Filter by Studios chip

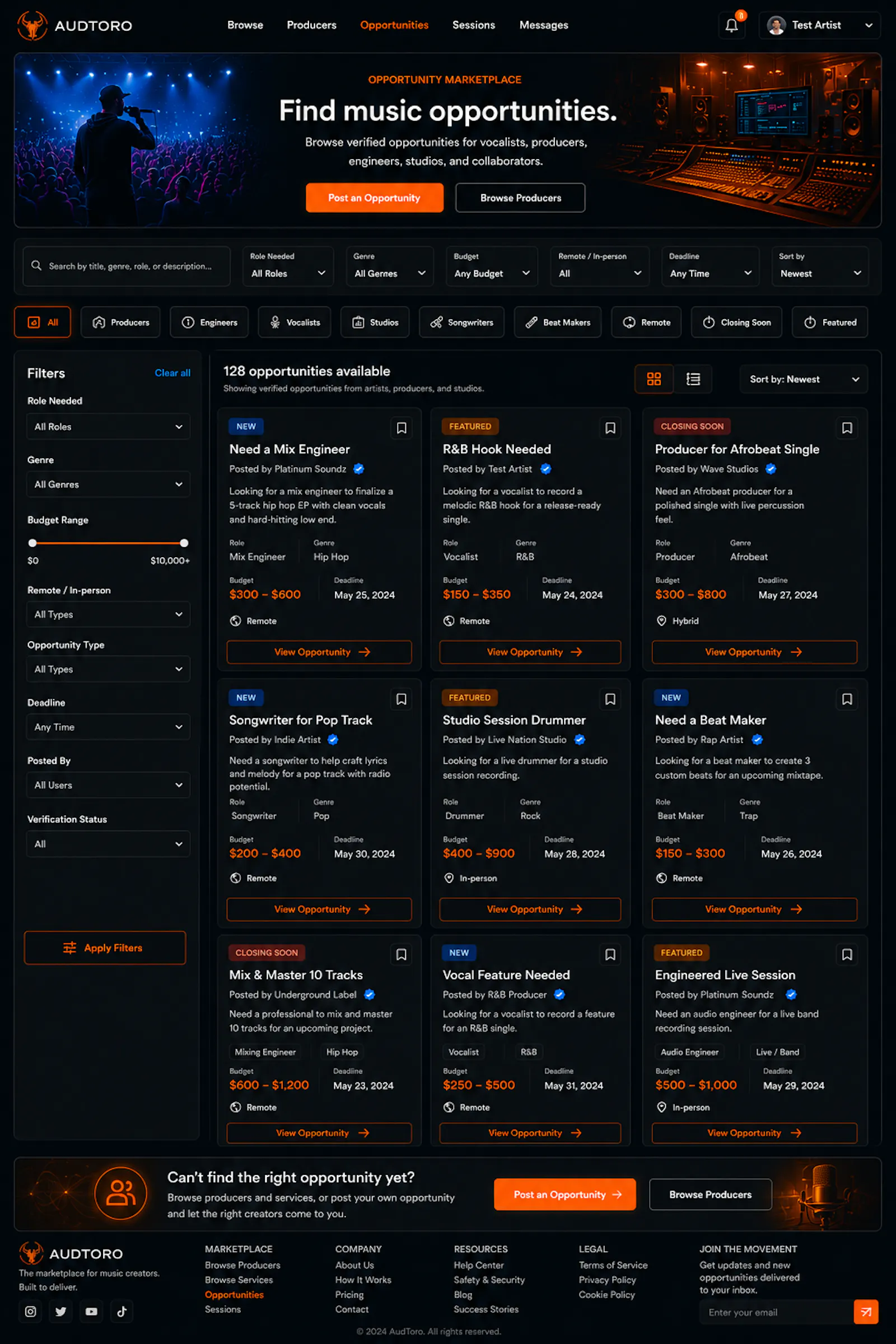click(x=375, y=323)
